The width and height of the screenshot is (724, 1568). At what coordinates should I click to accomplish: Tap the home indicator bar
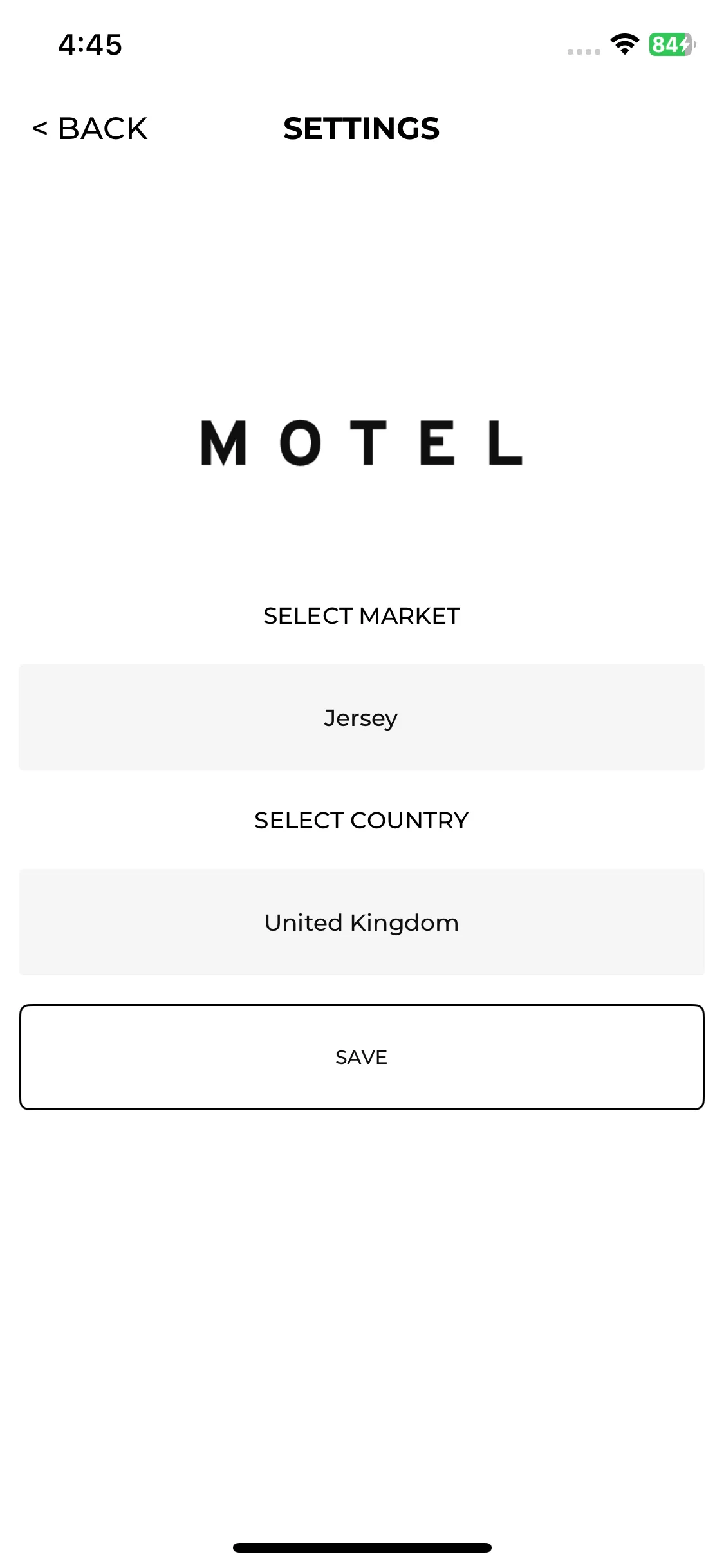[362, 1547]
